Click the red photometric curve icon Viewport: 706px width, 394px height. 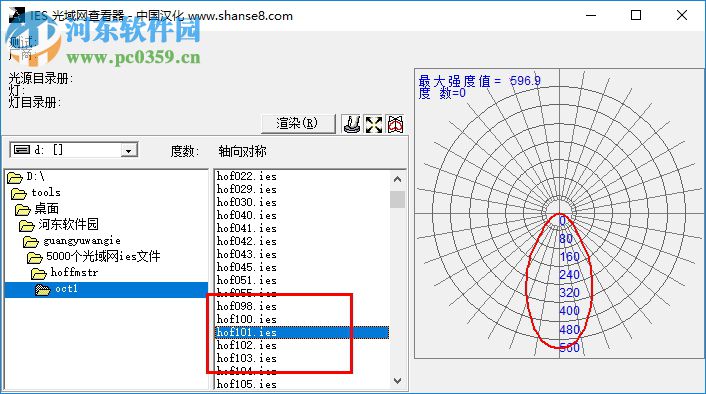click(395, 124)
